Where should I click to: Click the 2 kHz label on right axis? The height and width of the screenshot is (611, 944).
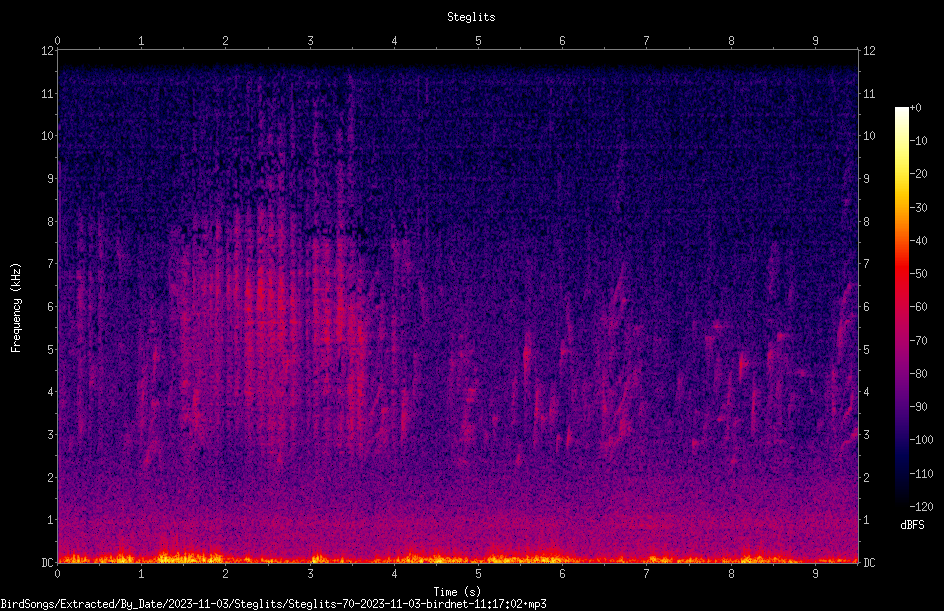click(866, 477)
